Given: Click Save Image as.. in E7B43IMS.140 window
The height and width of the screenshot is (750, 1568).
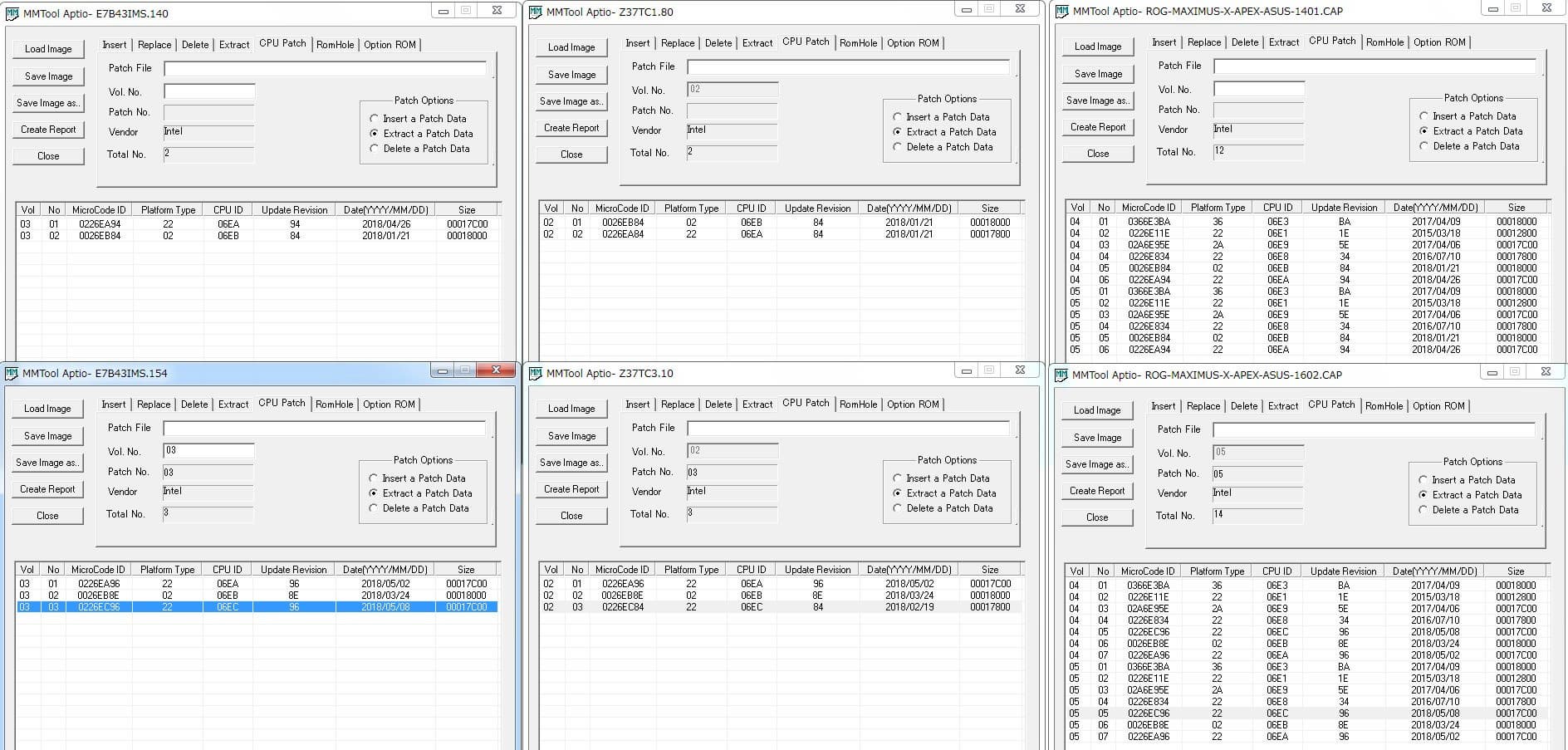Looking at the screenshot, I should [x=48, y=103].
